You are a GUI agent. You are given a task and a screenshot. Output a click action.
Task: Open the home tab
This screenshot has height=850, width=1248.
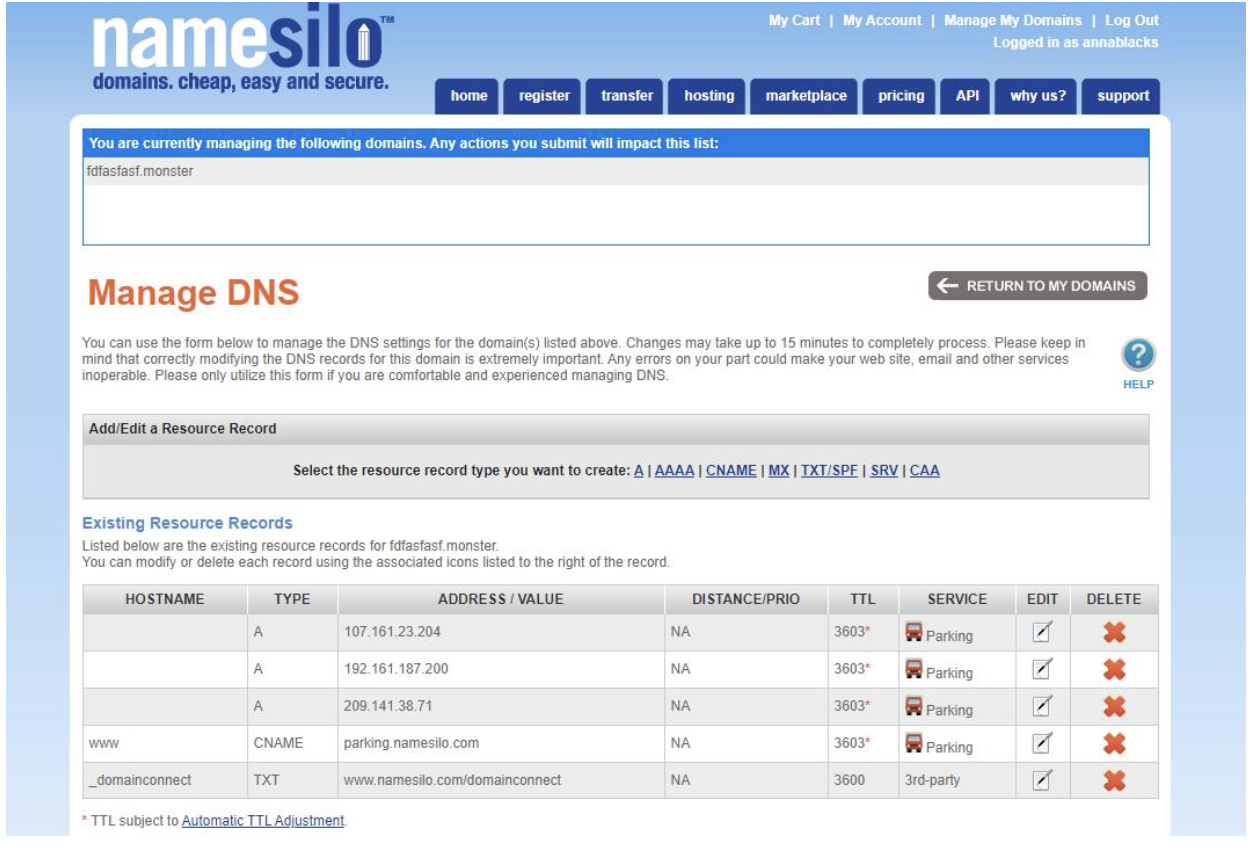(469, 96)
